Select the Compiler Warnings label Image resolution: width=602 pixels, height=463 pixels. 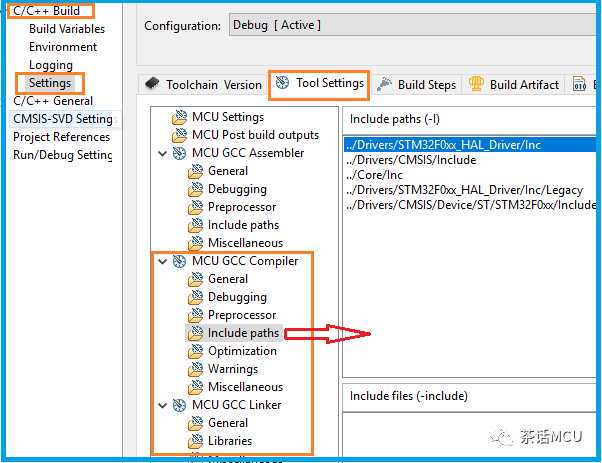coord(233,369)
